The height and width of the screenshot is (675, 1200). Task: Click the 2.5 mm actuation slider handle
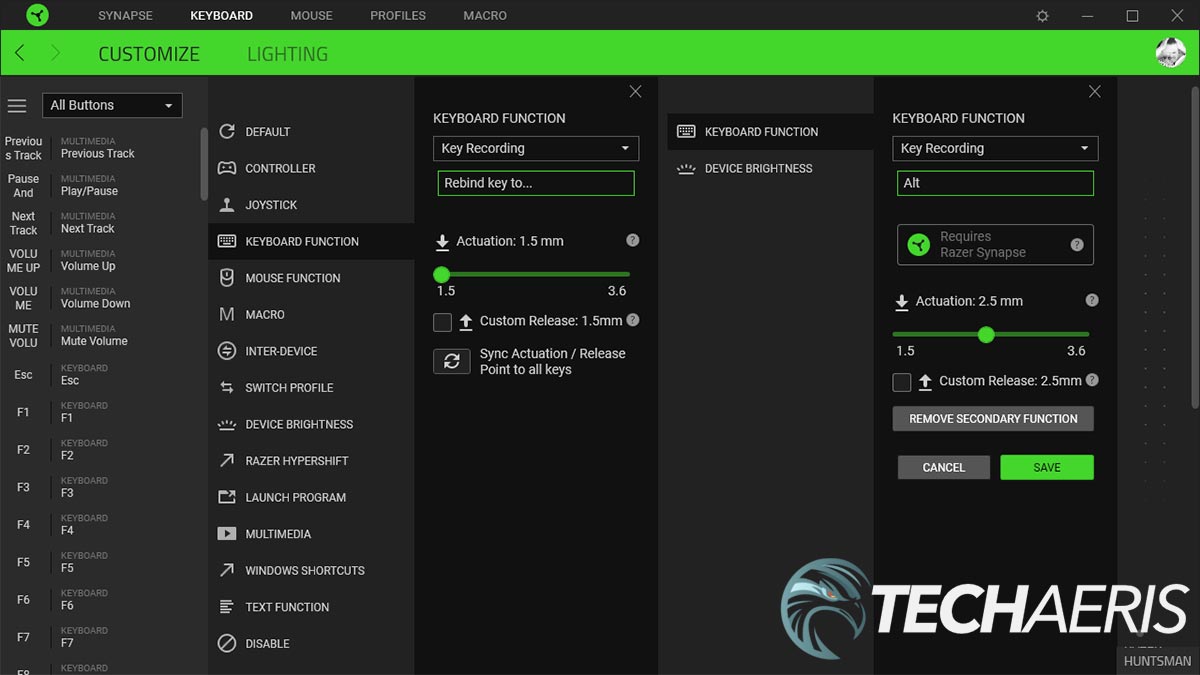tap(986, 334)
